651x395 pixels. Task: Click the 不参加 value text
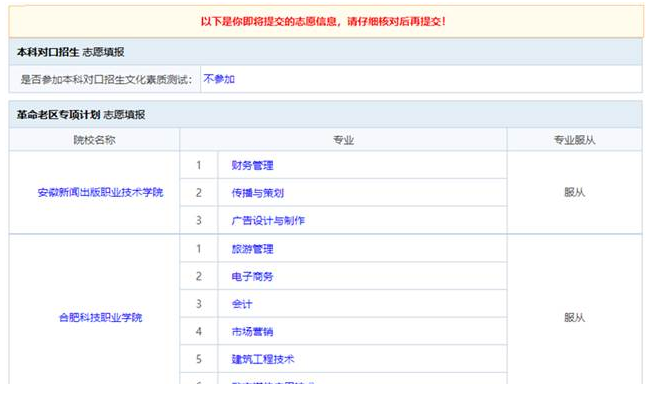219,79
